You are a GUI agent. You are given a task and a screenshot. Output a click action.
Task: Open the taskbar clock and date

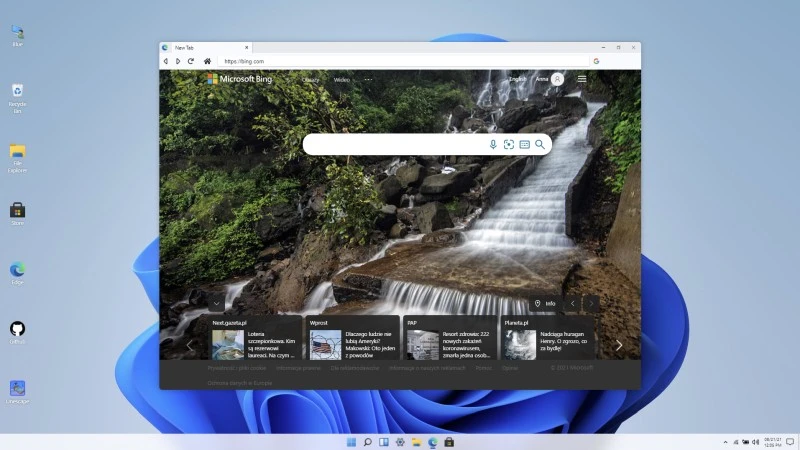pos(772,442)
